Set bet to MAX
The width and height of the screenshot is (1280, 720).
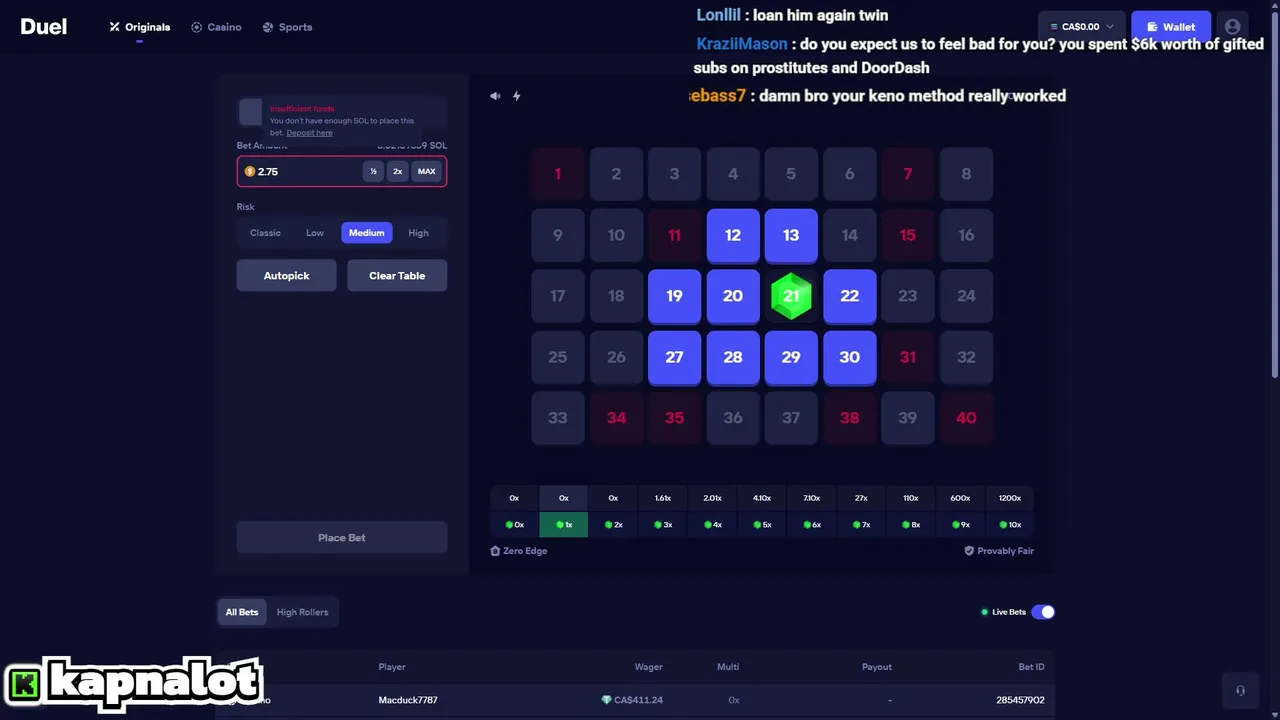pyautogui.click(x=427, y=171)
